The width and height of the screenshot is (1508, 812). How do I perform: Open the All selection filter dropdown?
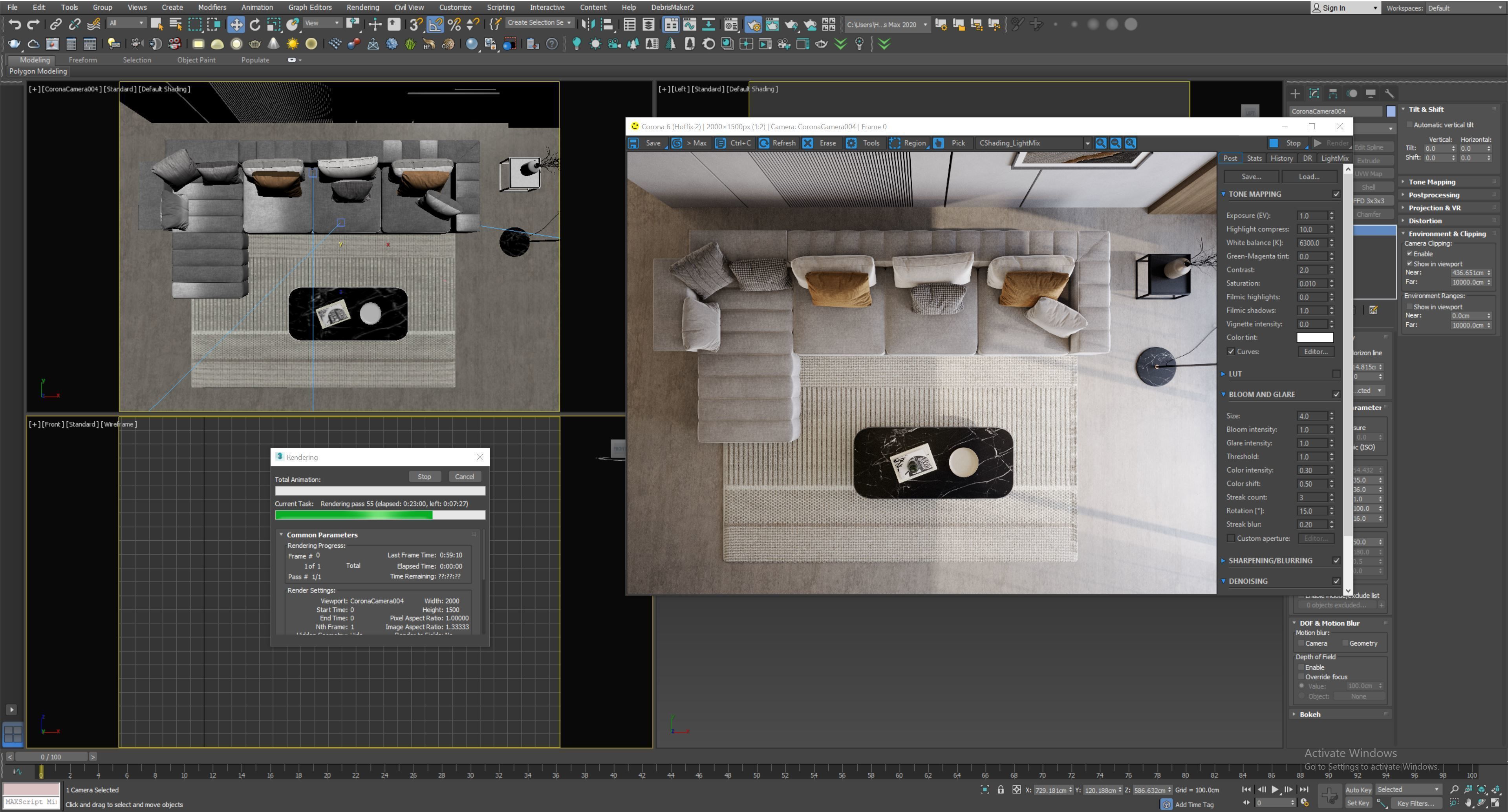pos(126,23)
